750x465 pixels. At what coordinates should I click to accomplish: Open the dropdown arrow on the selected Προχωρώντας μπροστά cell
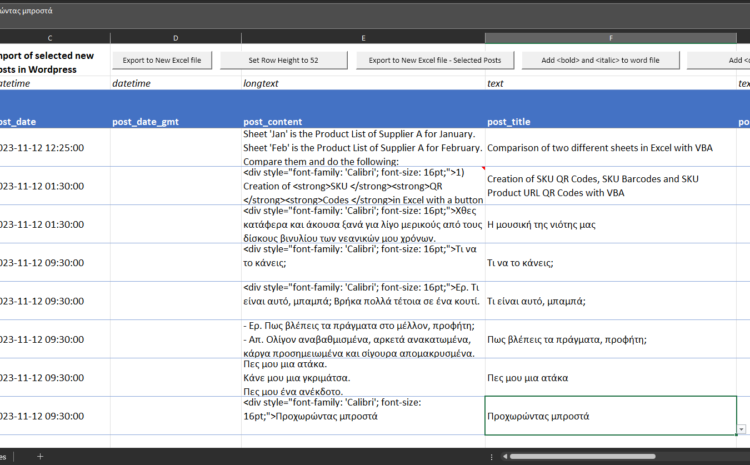741,429
